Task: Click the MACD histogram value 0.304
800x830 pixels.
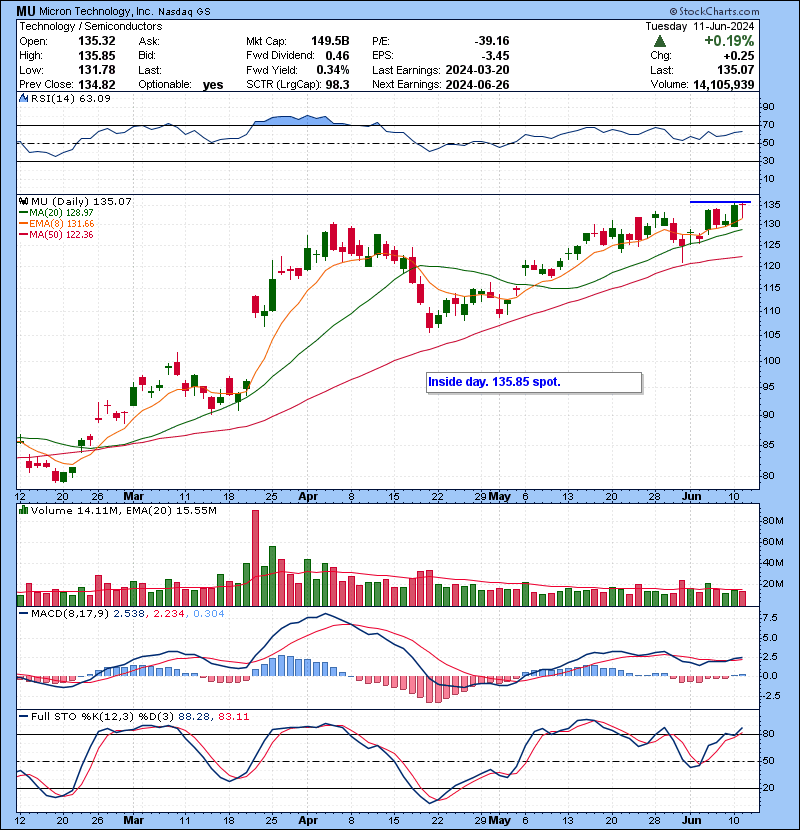Action: point(209,614)
